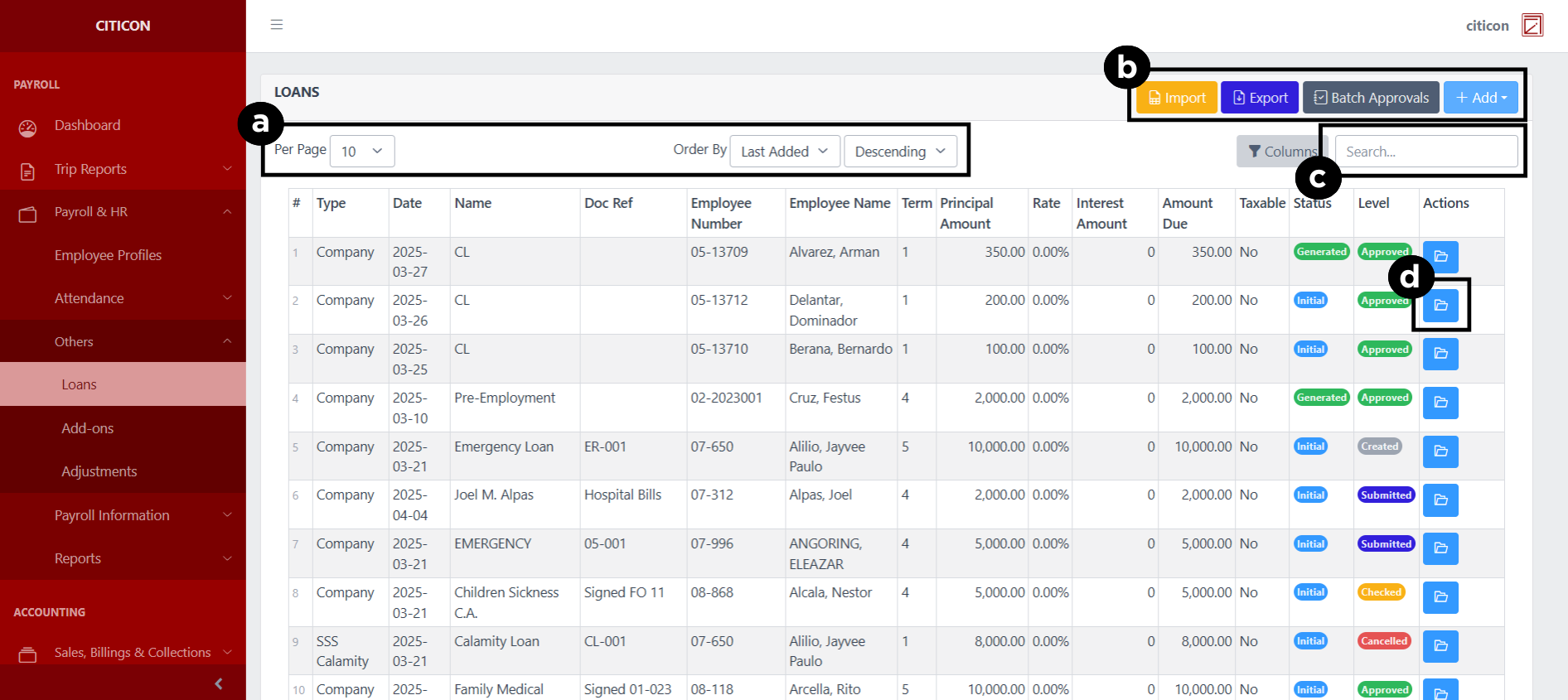Click Submitted badge in Alpas, Joel row
This screenshot has height=700, width=1568.
pos(1386,495)
